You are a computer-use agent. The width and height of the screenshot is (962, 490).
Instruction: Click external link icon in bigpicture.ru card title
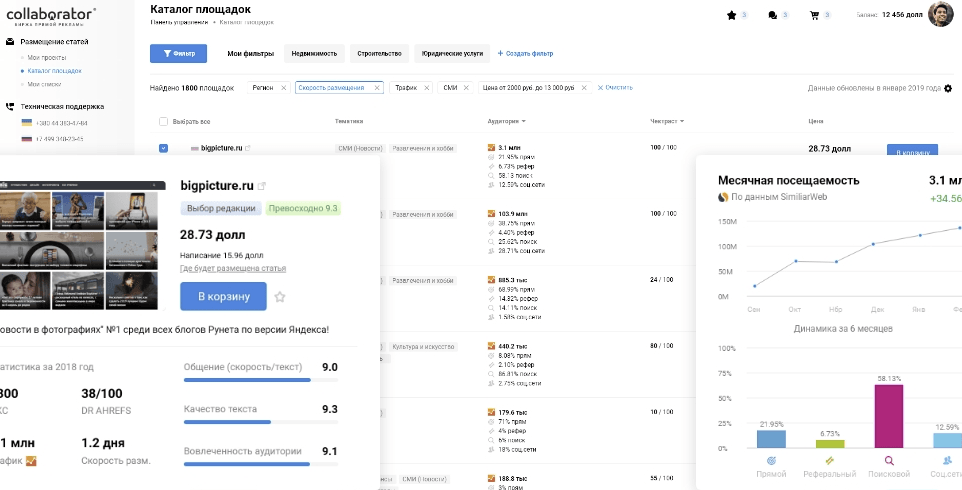pos(261,186)
